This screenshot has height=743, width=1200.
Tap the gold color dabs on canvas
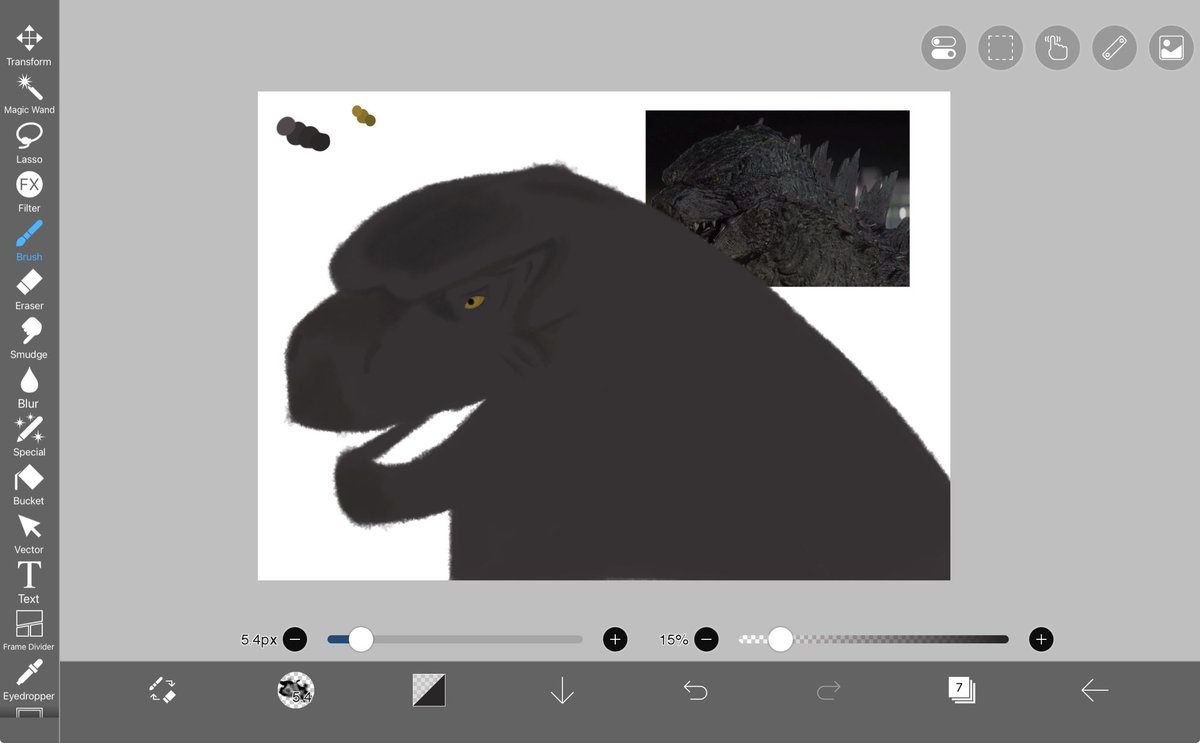tap(364, 116)
